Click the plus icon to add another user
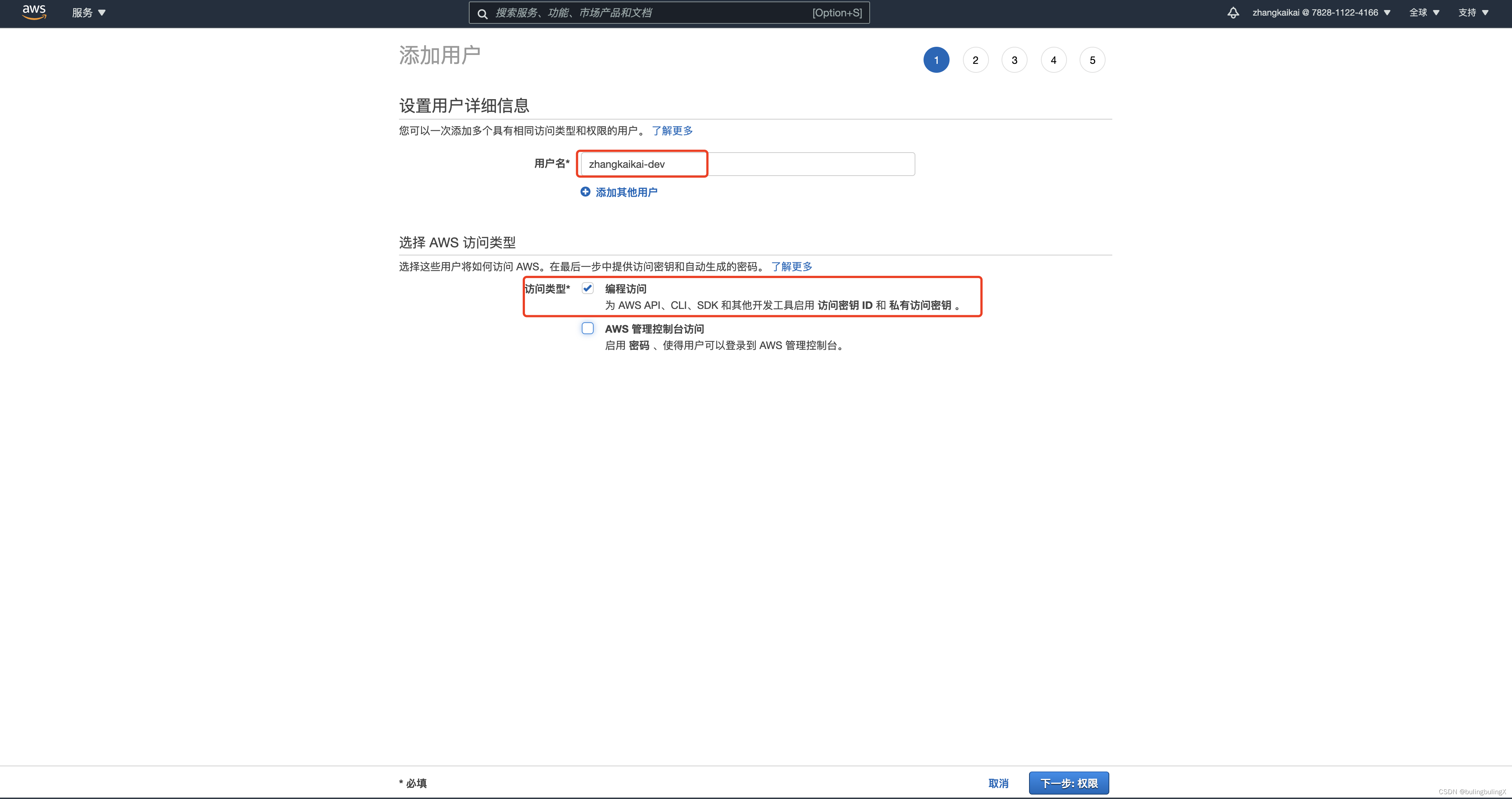The width and height of the screenshot is (1512, 799). click(585, 192)
